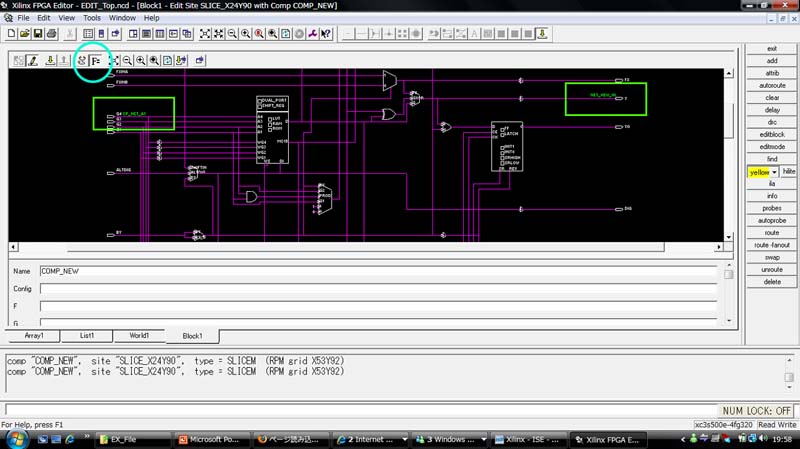Open the View menu

(66, 18)
